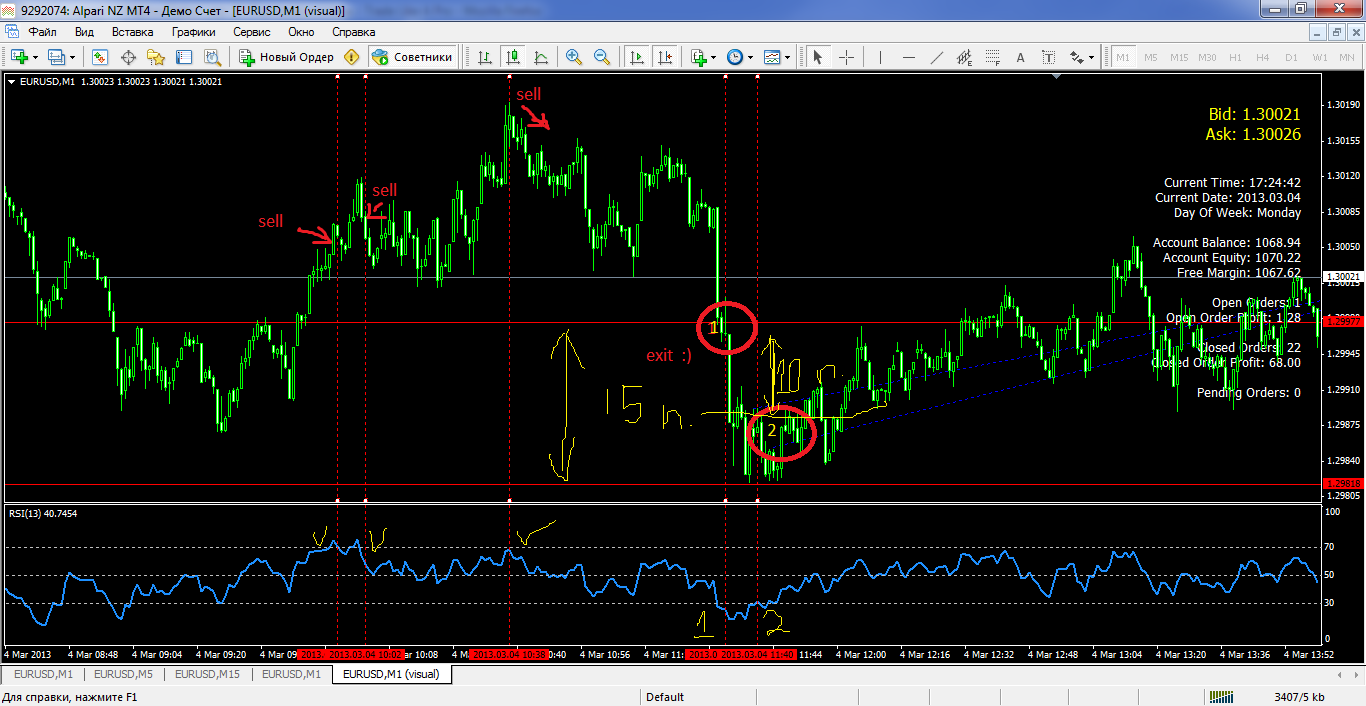Click the connection status 3407/5 kb
The height and width of the screenshot is (706, 1366).
tap(1300, 697)
